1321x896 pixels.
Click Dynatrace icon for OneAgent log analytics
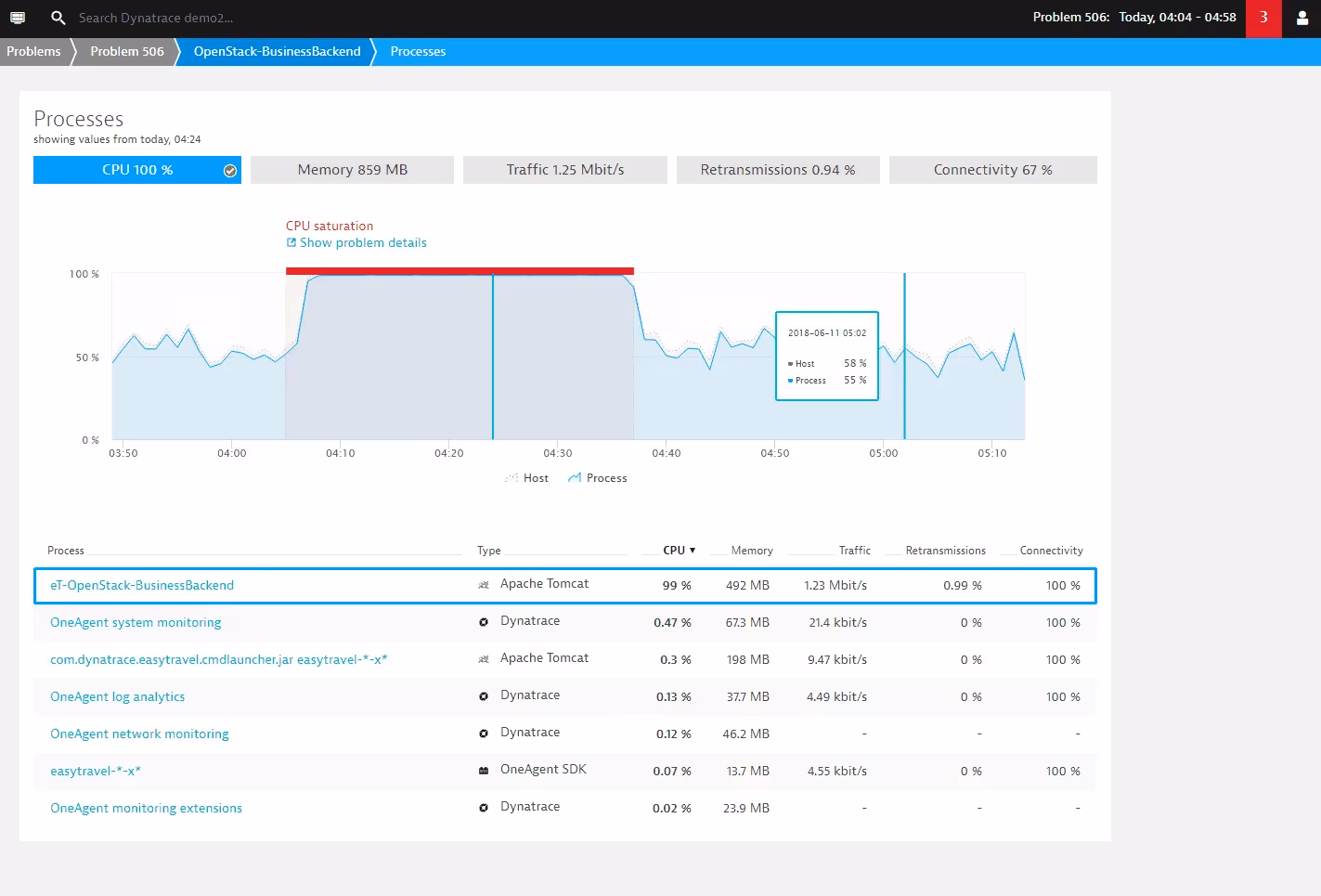coord(484,696)
